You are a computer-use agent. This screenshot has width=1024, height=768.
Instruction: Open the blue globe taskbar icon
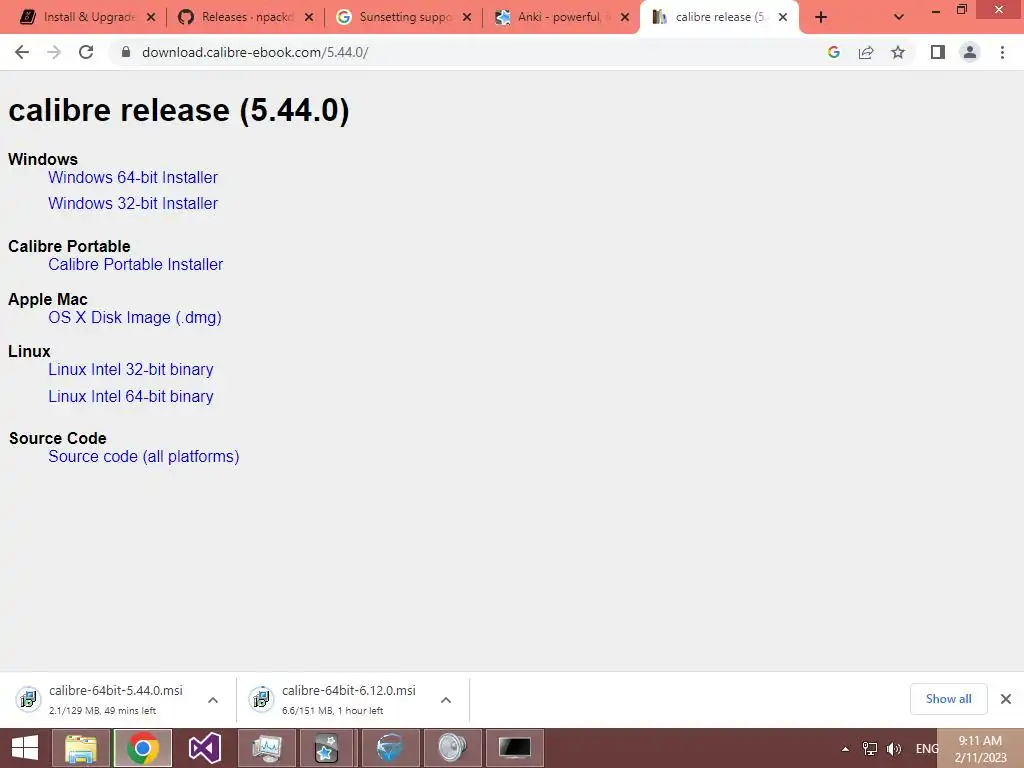point(390,748)
